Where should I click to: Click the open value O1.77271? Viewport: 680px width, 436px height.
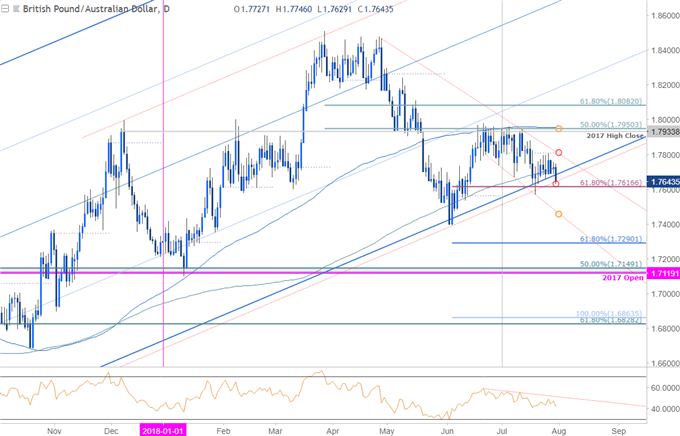pyautogui.click(x=252, y=9)
